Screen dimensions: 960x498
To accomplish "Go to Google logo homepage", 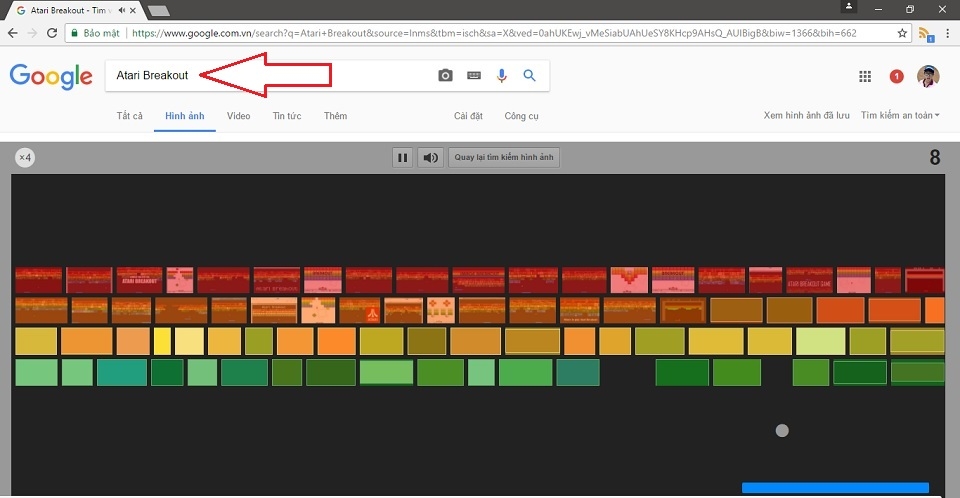I will pos(51,77).
